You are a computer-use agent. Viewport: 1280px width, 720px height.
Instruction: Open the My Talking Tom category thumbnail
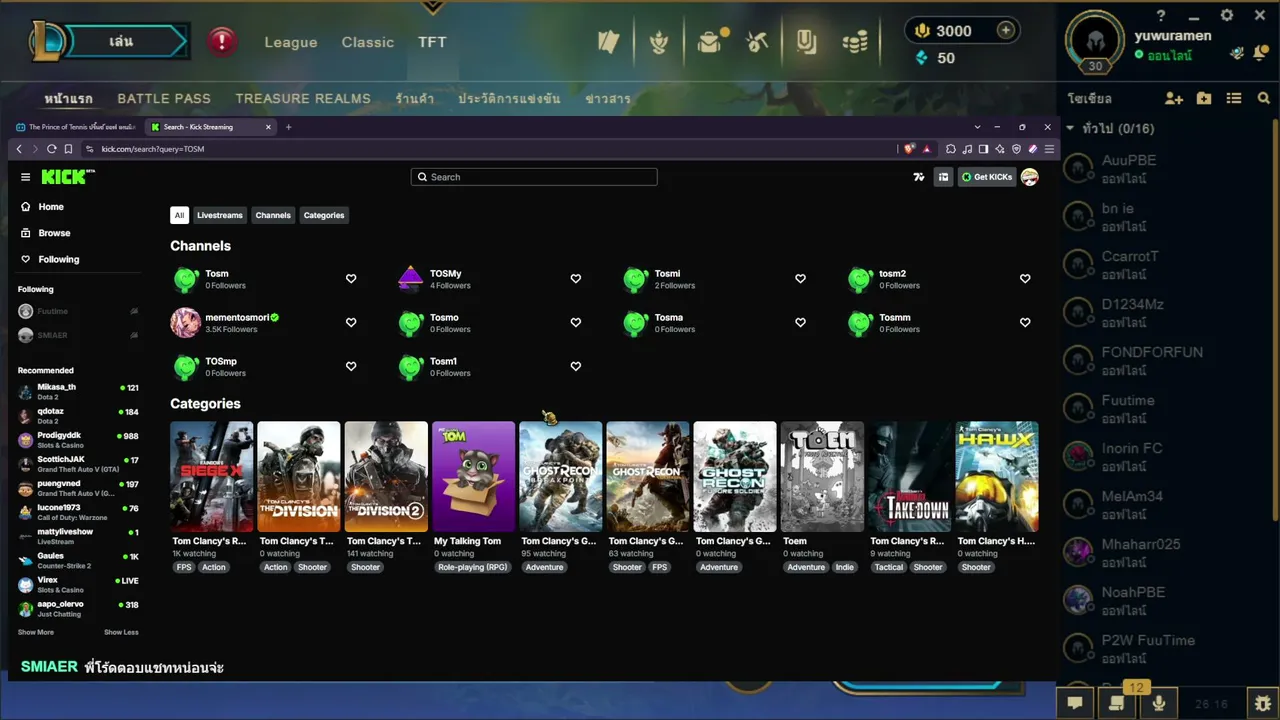[474, 477]
